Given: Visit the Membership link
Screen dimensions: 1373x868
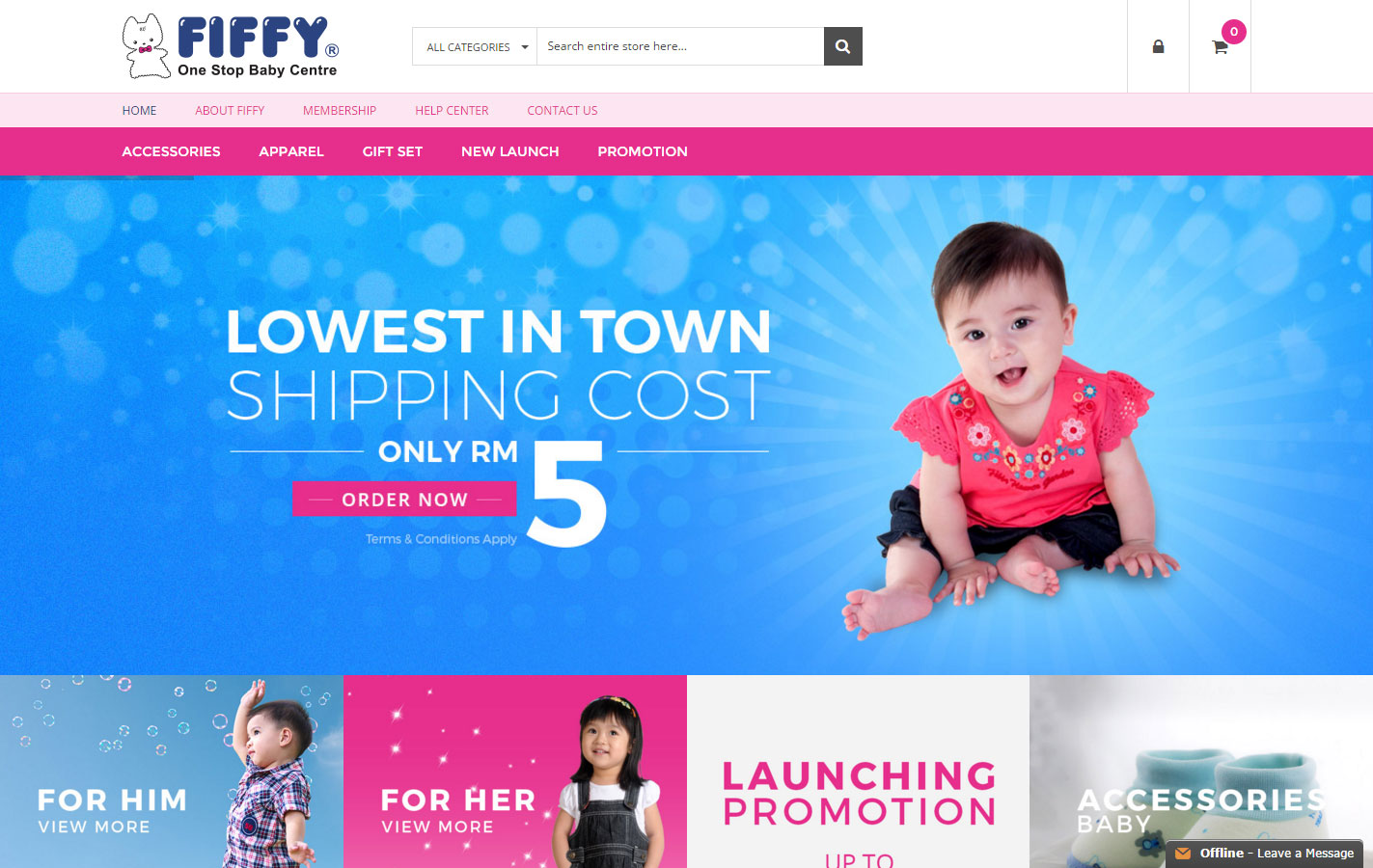Looking at the screenshot, I should (x=340, y=111).
